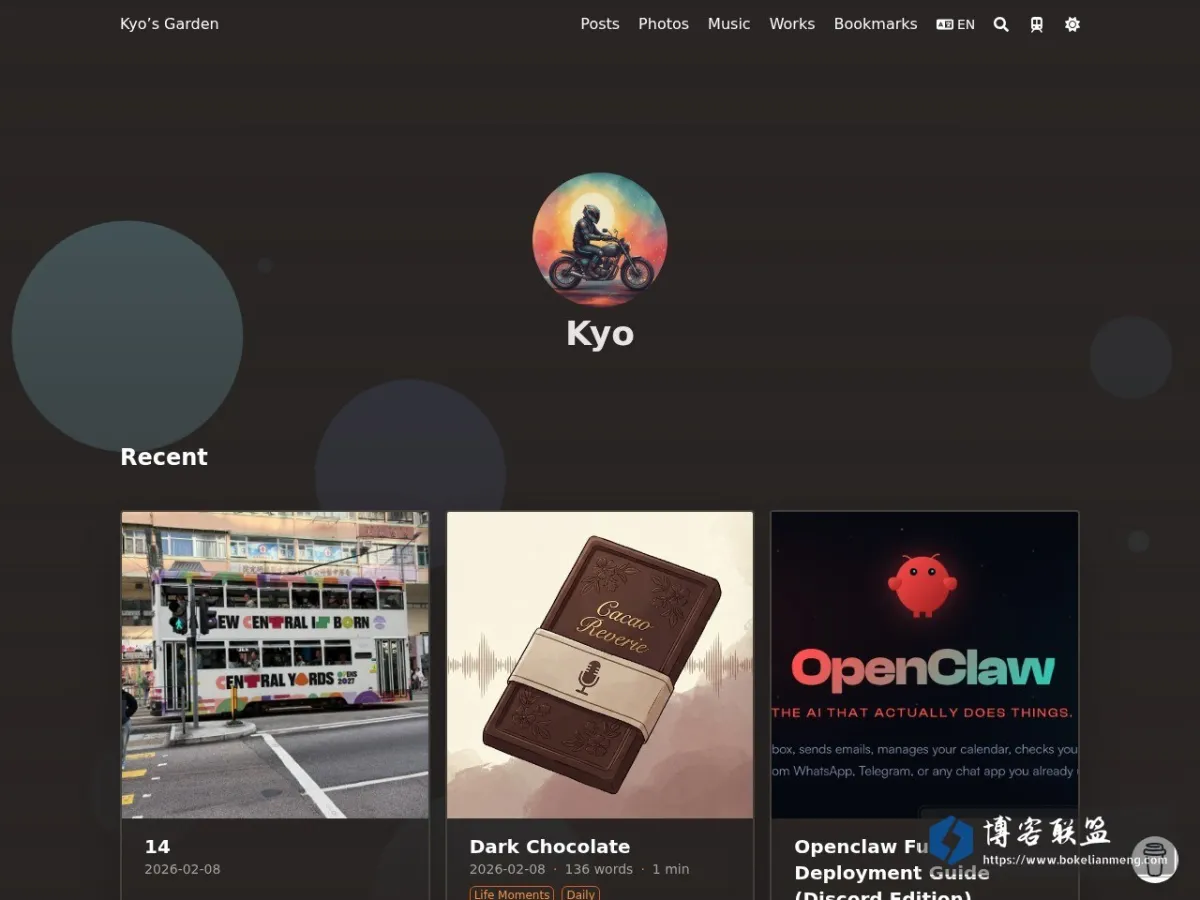
Task: Open the Dark Chocolate post title
Action: 550,846
